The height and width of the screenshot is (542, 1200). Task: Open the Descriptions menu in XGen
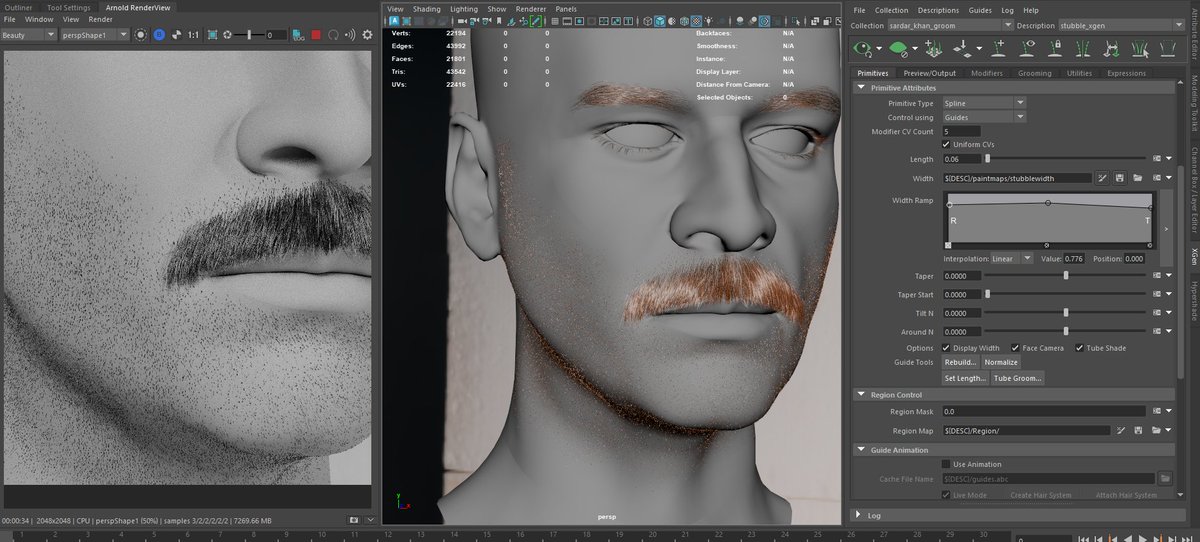(x=938, y=9)
